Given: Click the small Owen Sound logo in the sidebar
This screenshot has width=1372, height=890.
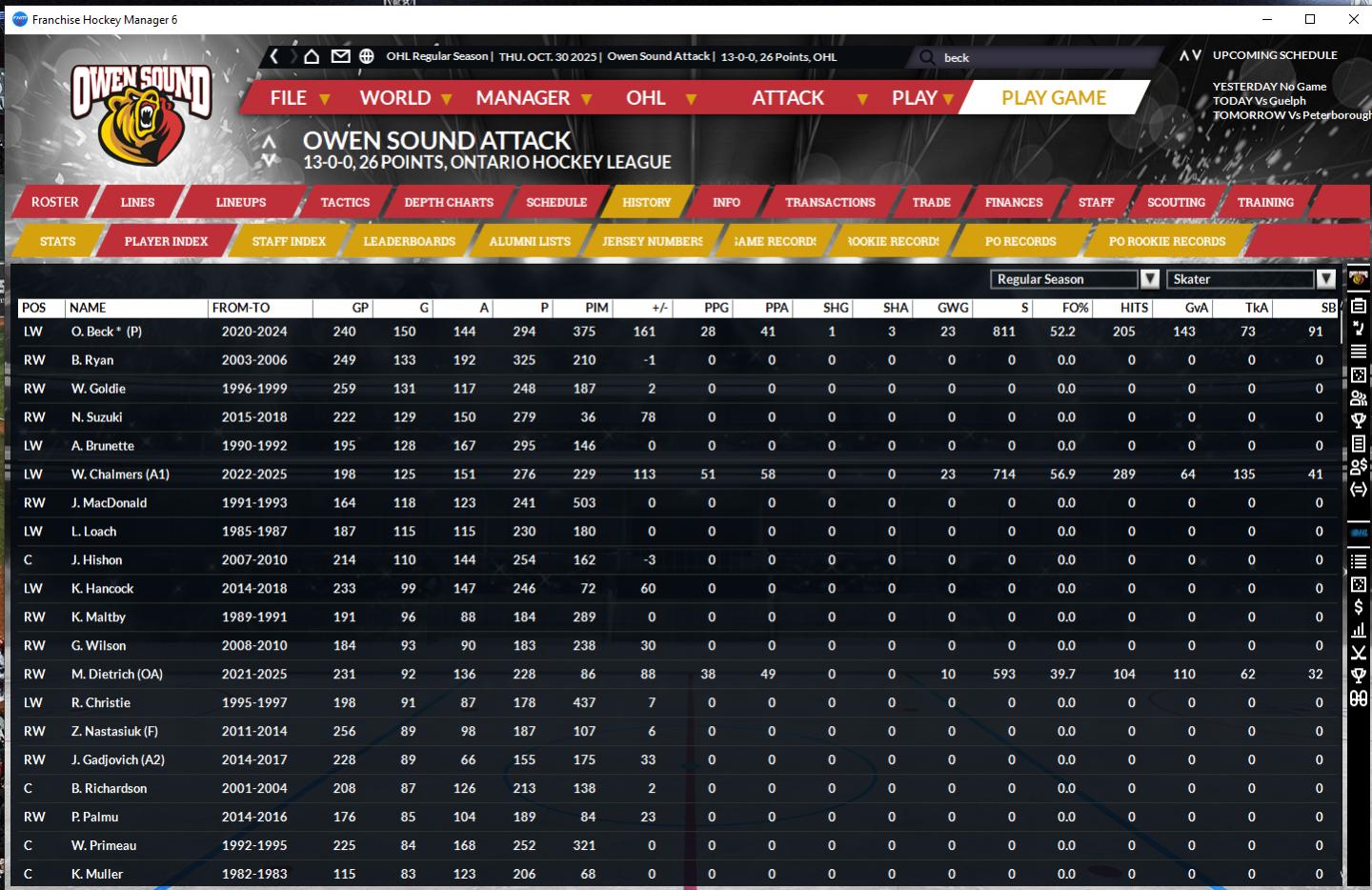Looking at the screenshot, I should point(1358,278).
